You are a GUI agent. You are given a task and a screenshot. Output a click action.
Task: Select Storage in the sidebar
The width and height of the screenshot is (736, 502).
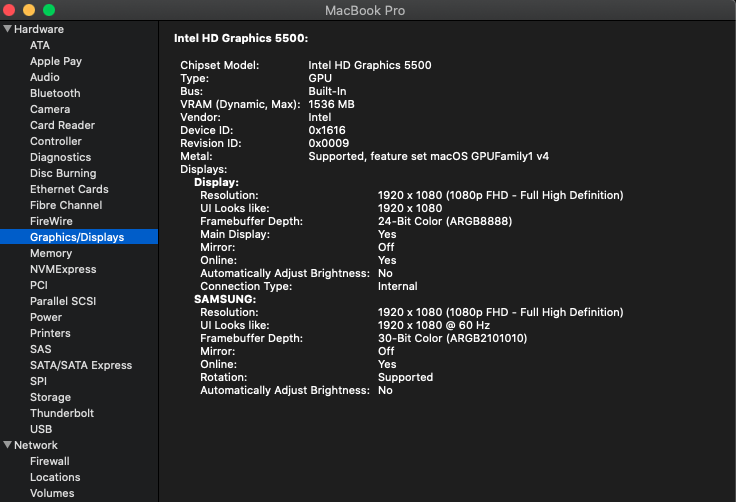click(50, 397)
